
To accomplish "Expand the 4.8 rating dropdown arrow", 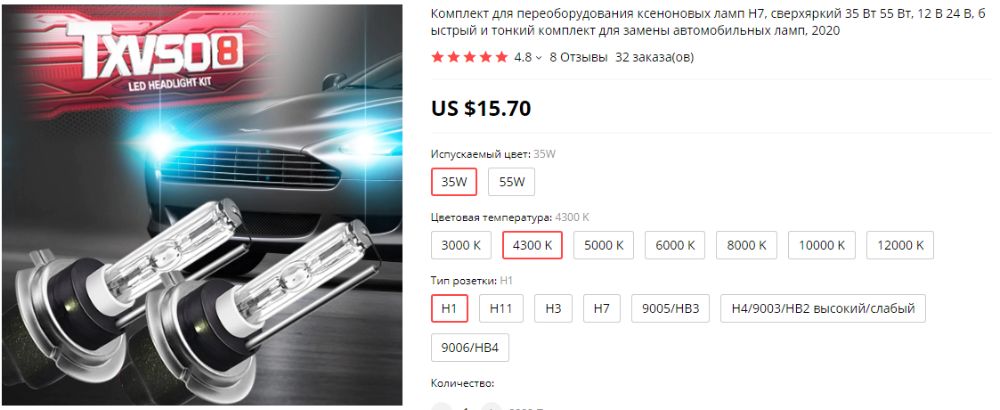I will click(x=539, y=58).
